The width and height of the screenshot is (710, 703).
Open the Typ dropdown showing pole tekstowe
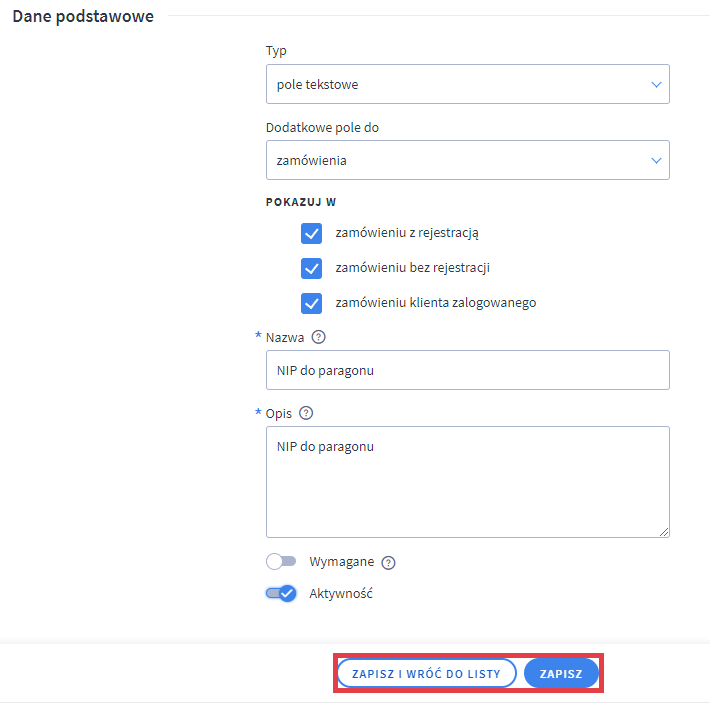click(x=467, y=85)
